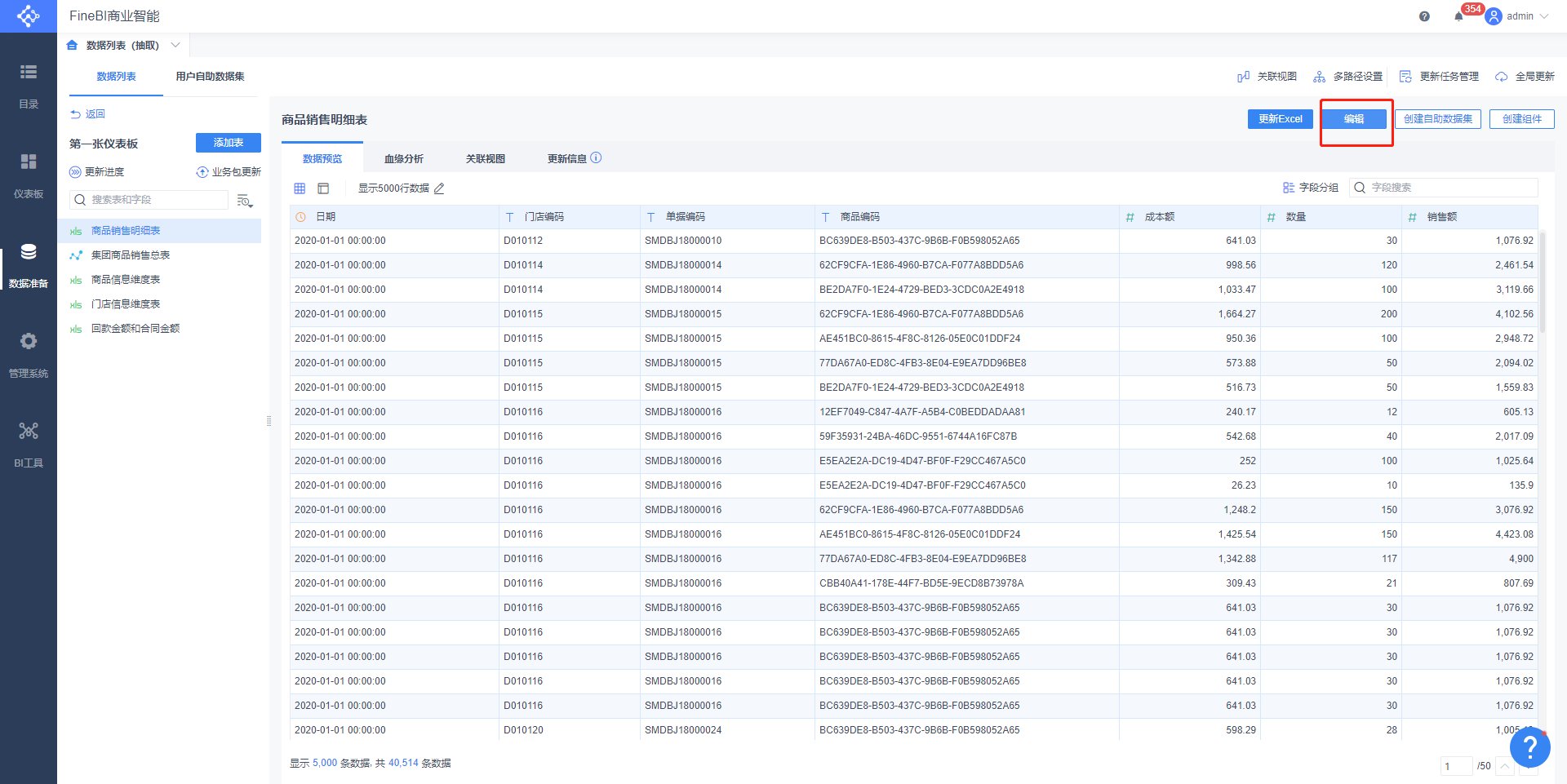Click the 创建自助数据集 button
The width and height of the screenshot is (1567, 784).
[1438, 119]
